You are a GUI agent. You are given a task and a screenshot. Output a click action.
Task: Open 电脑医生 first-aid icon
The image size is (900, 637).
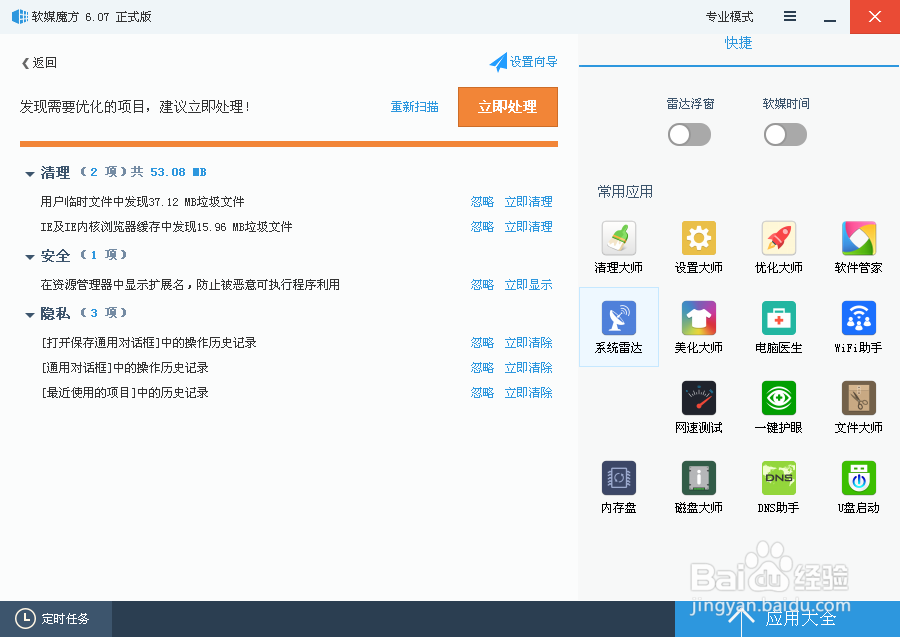pyautogui.click(x=778, y=318)
